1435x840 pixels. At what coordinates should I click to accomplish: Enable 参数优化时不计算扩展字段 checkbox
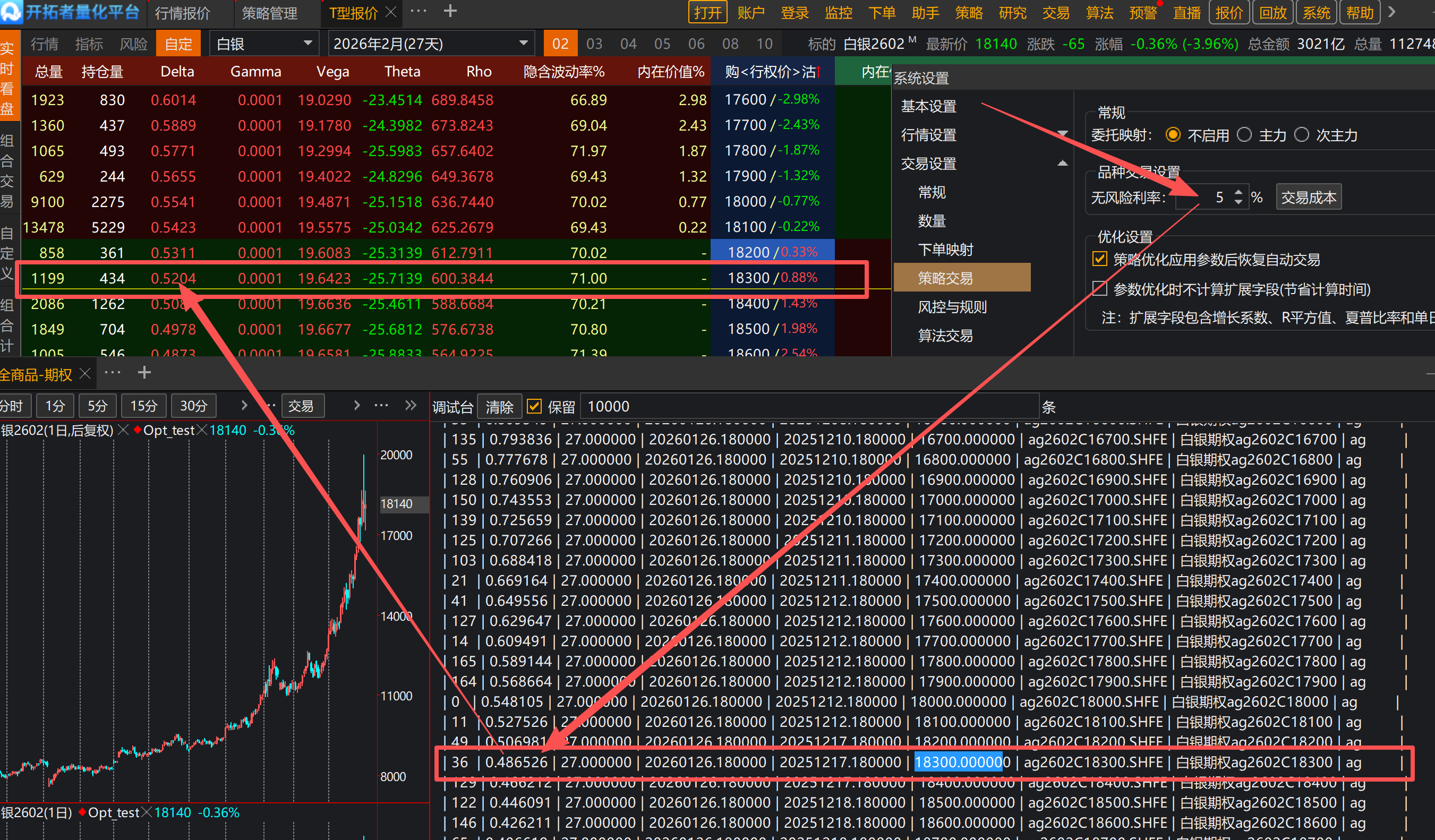1100,289
